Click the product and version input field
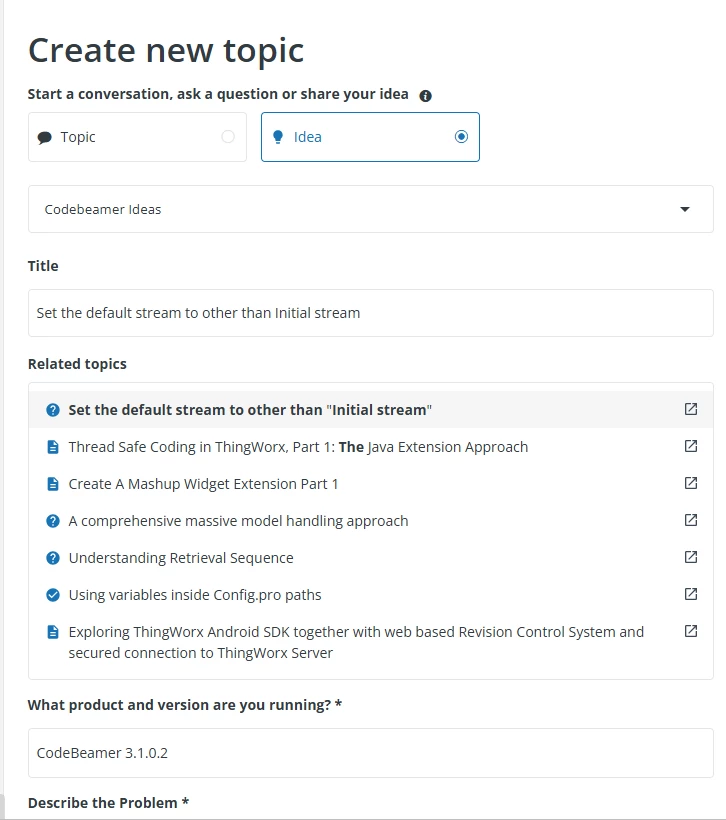The height and width of the screenshot is (820, 726). 370,753
